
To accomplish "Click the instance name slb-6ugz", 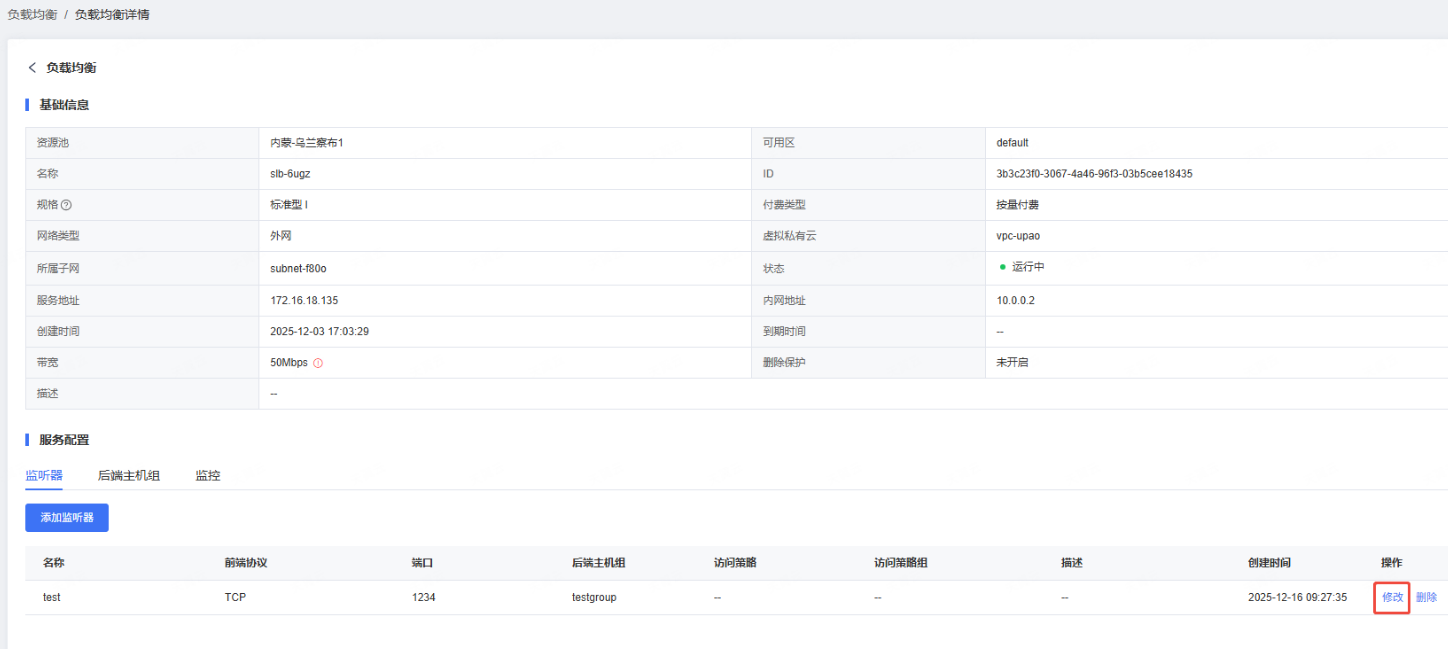I will [290, 174].
